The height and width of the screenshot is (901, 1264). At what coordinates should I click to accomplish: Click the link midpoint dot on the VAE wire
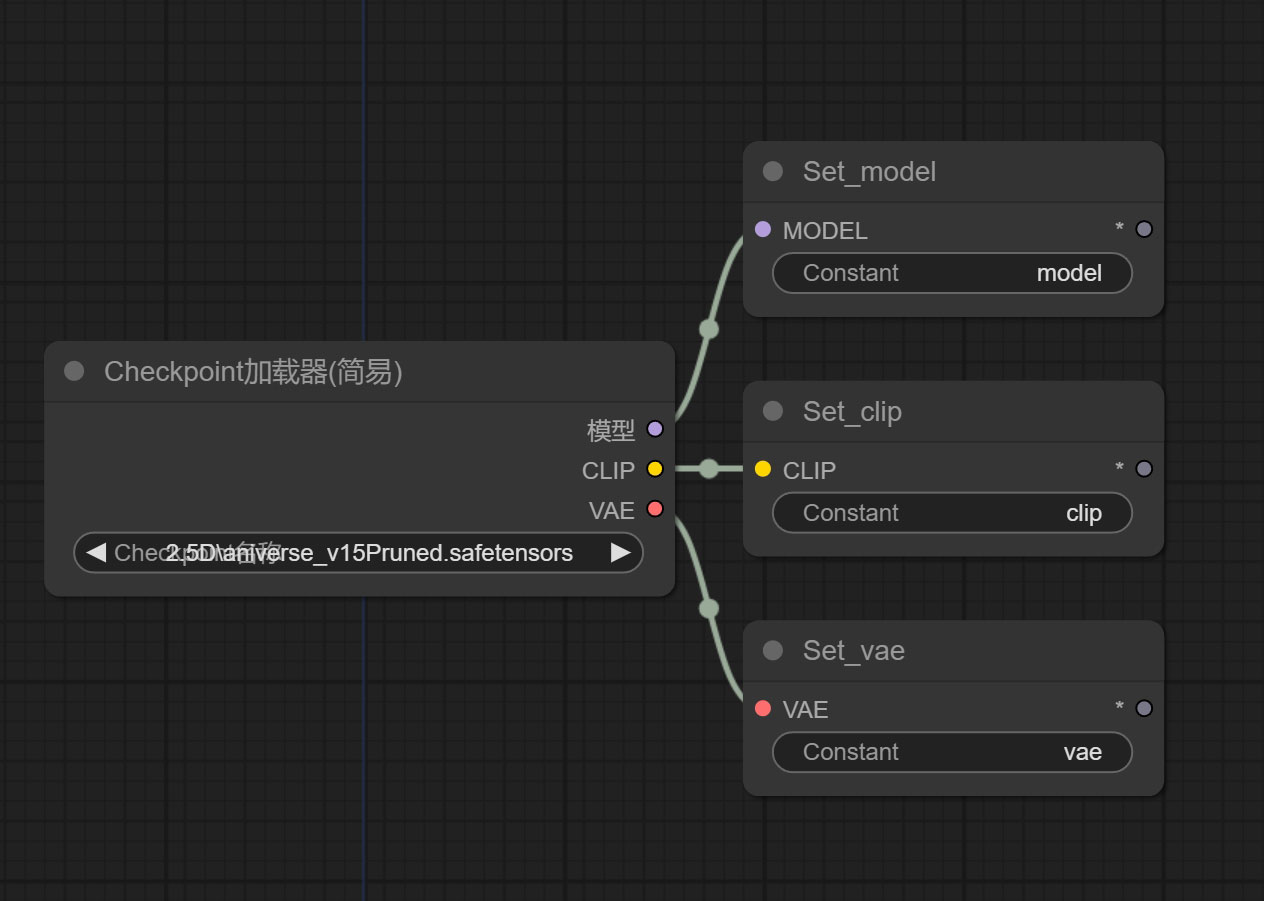(709, 608)
